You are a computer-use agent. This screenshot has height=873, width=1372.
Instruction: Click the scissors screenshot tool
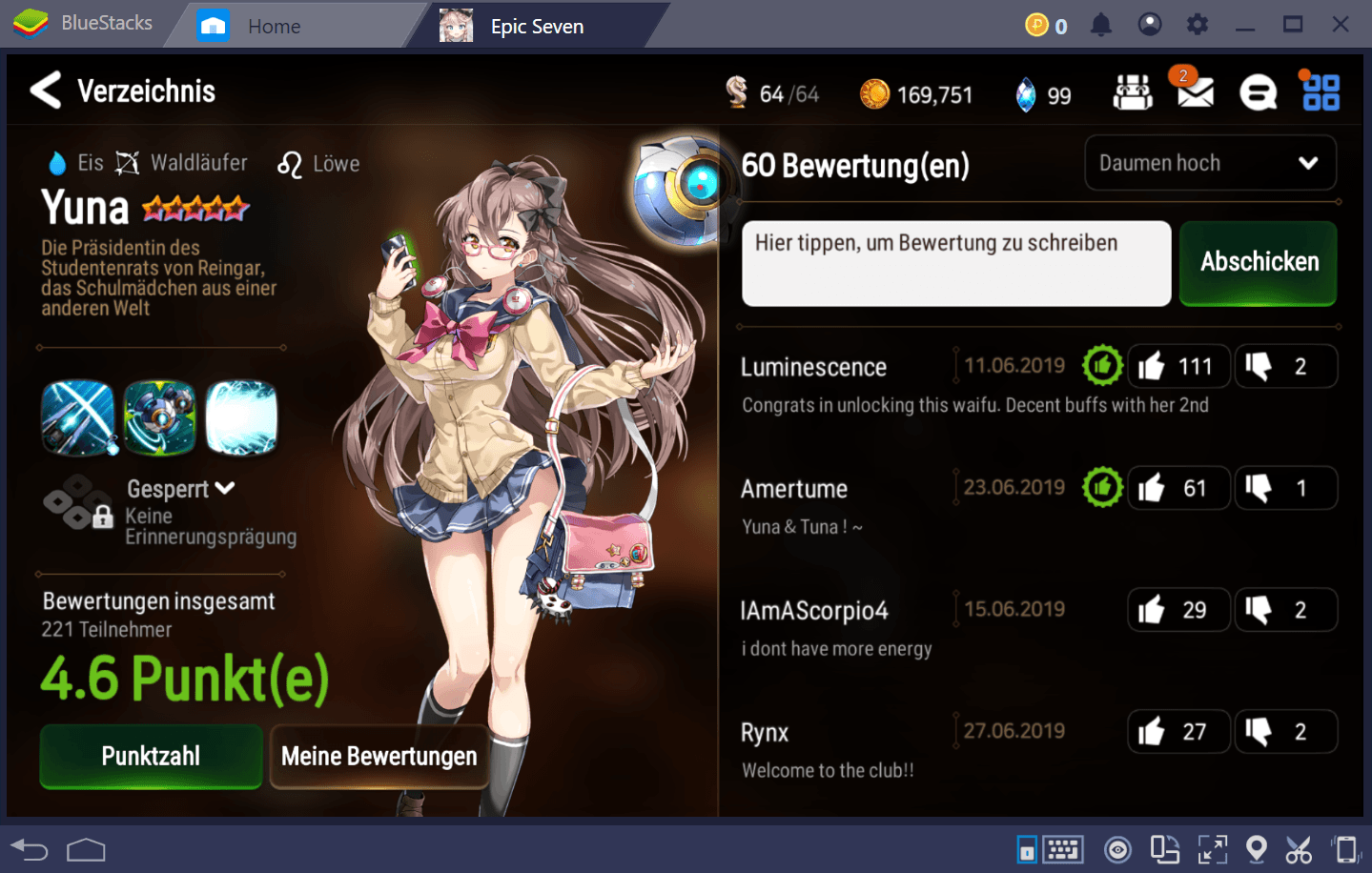(x=1299, y=849)
